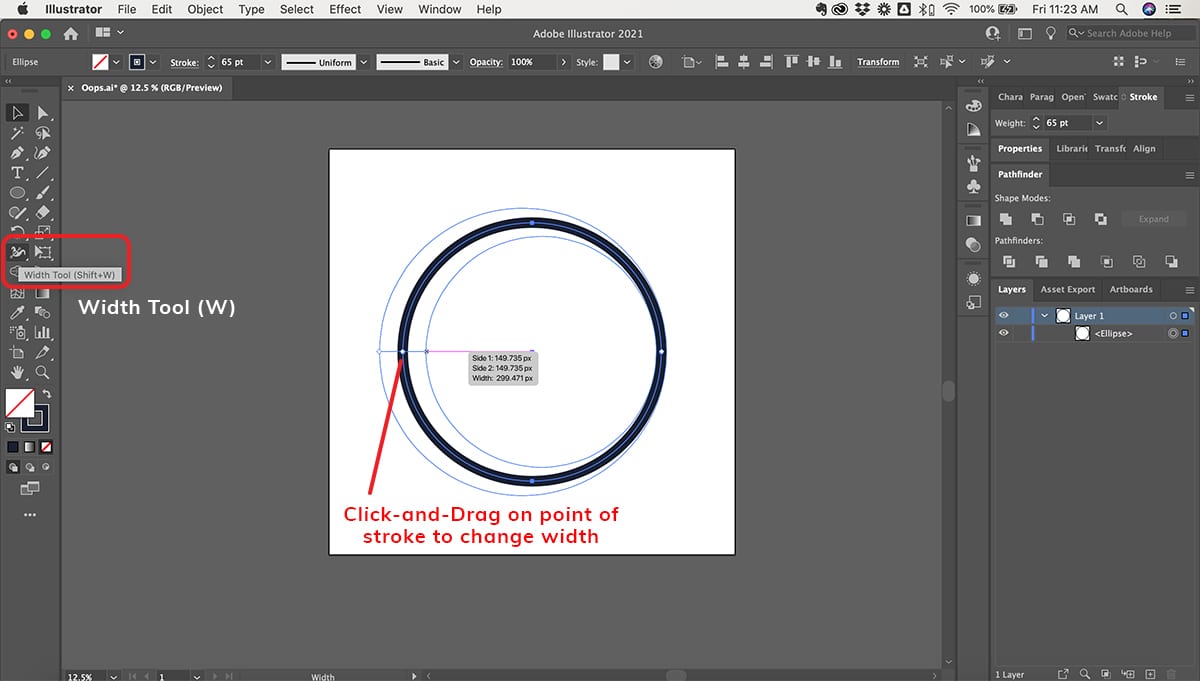1200x681 pixels.
Task: Click the Ellipse target circle in Layers
Action: coord(1173,334)
